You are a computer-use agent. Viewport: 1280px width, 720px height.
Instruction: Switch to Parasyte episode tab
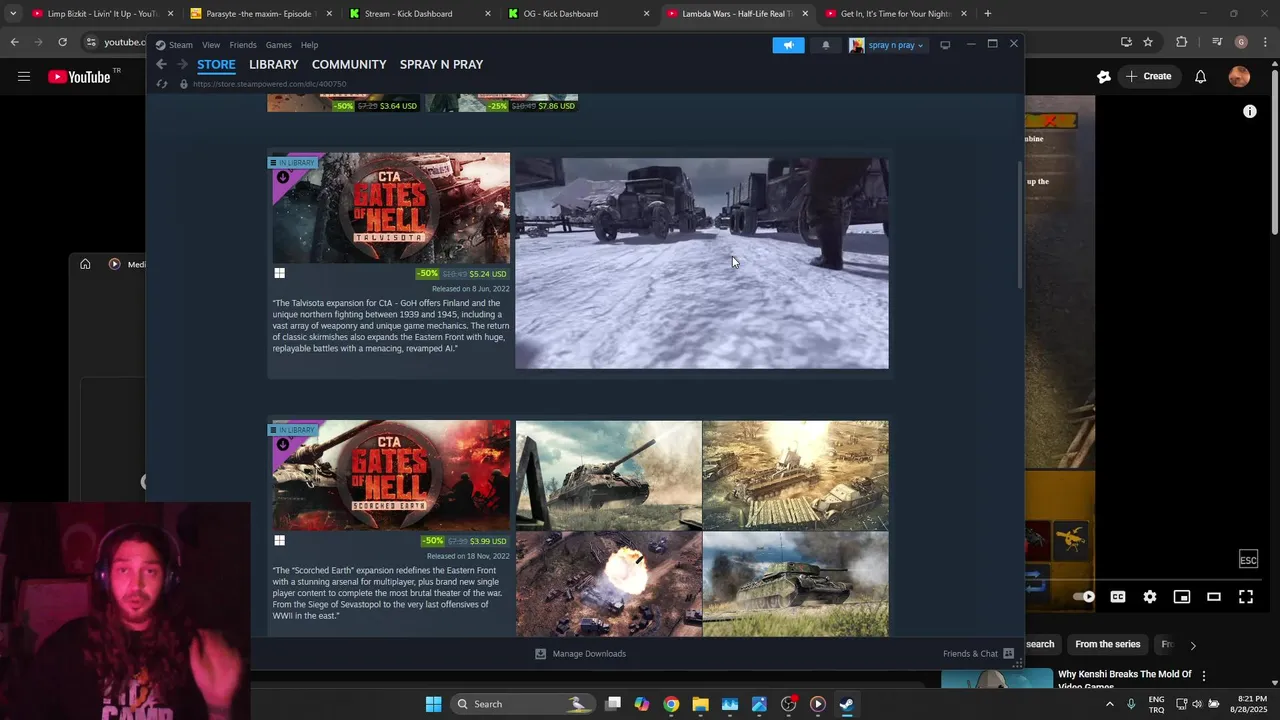260,14
